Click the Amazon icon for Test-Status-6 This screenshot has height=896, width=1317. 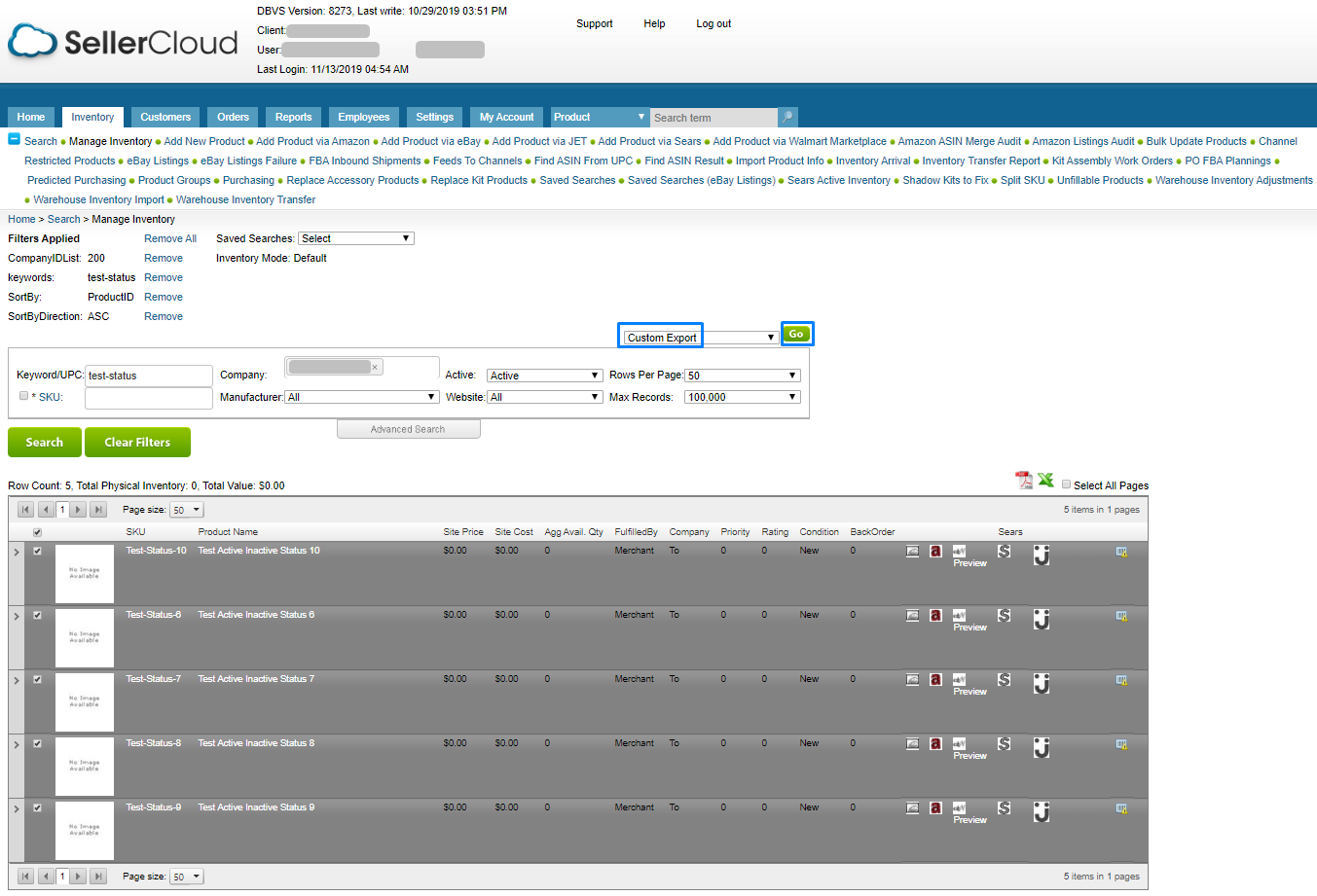[x=935, y=615]
